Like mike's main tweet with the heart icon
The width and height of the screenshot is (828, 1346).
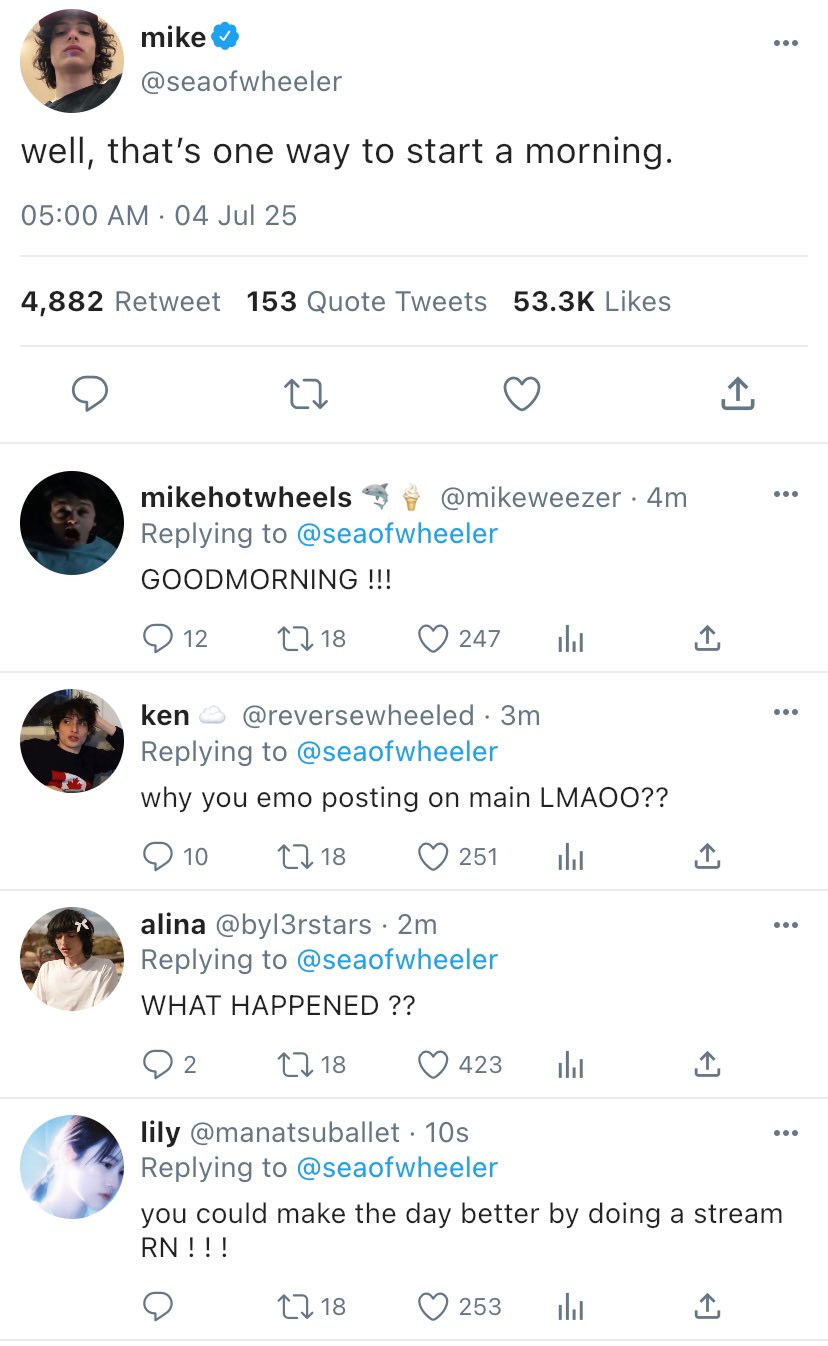tap(521, 394)
